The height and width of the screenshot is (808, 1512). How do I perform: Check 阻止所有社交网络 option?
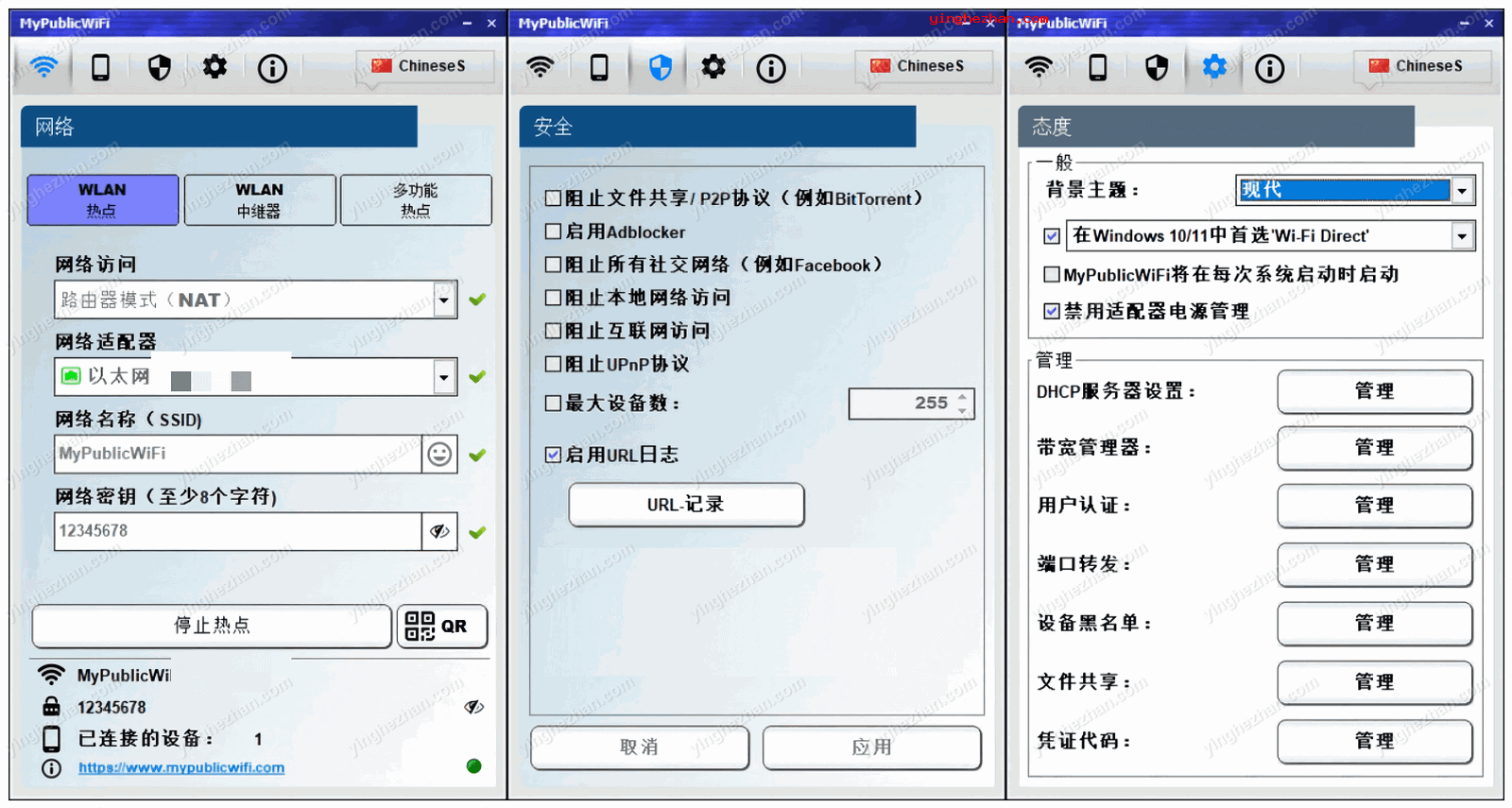click(x=554, y=265)
